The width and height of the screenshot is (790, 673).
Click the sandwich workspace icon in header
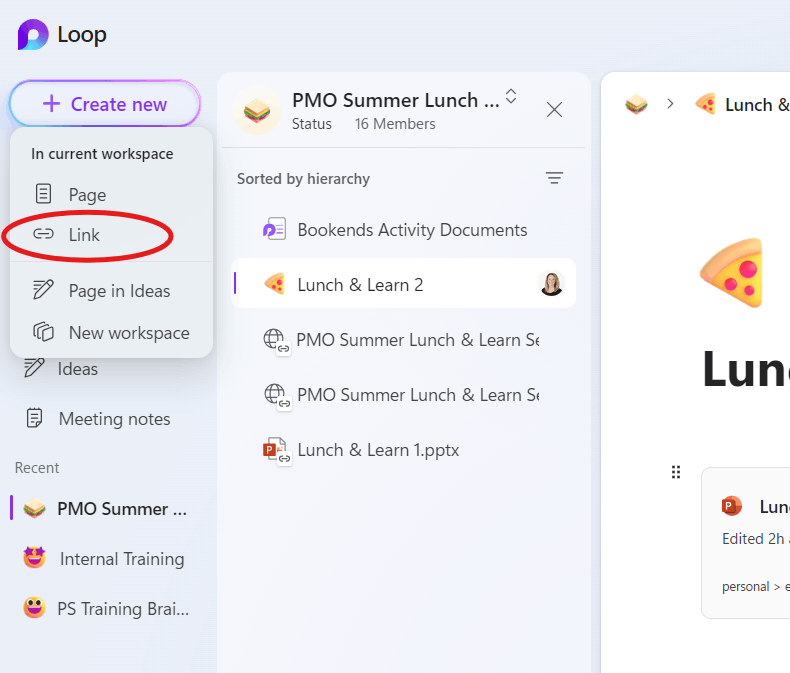coord(256,110)
